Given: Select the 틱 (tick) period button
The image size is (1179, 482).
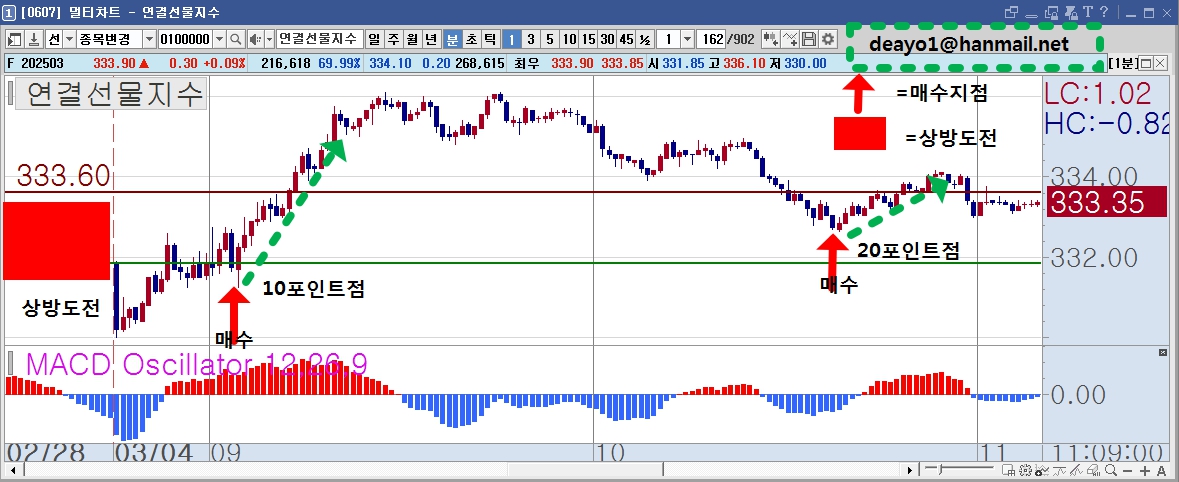Looking at the screenshot, I should [490, 39].
